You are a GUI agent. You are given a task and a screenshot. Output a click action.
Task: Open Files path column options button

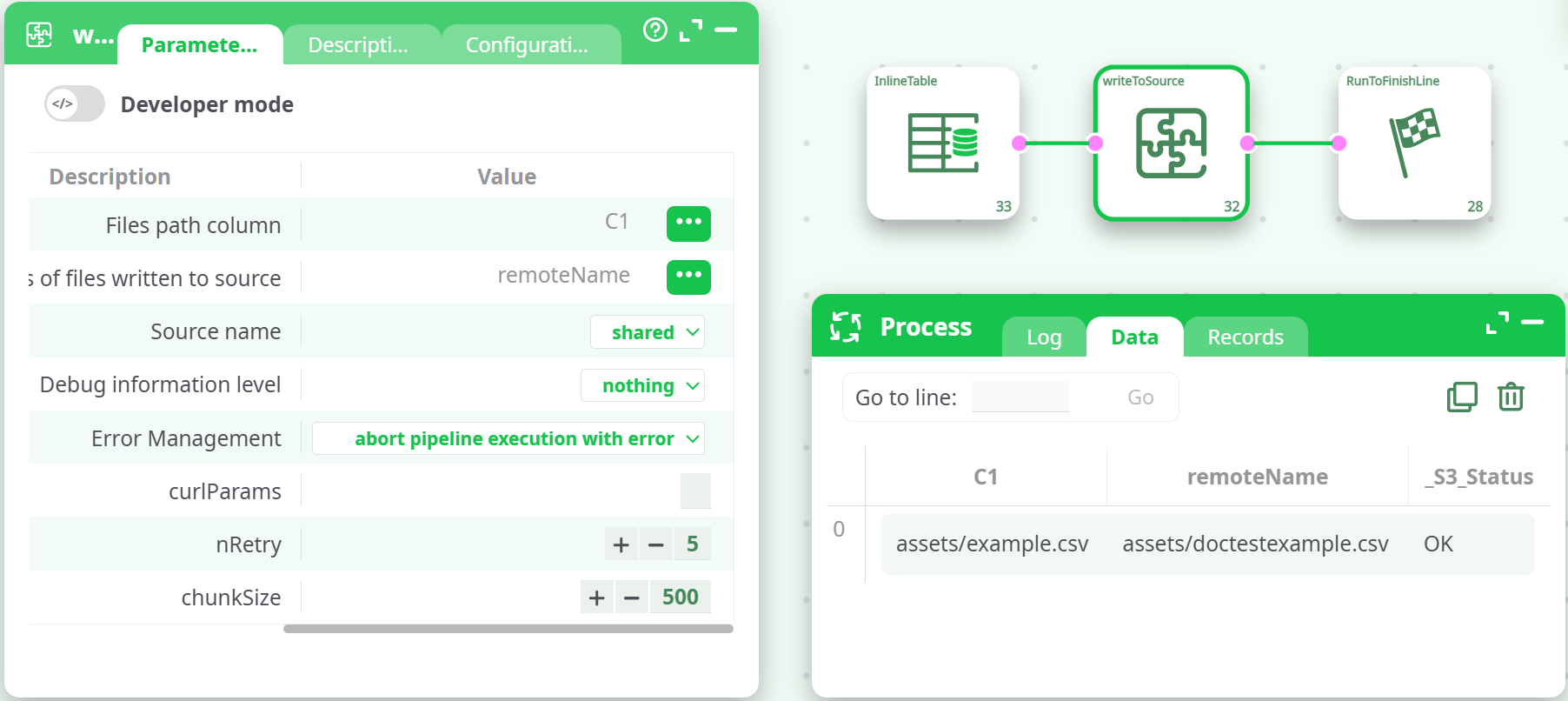688,224
